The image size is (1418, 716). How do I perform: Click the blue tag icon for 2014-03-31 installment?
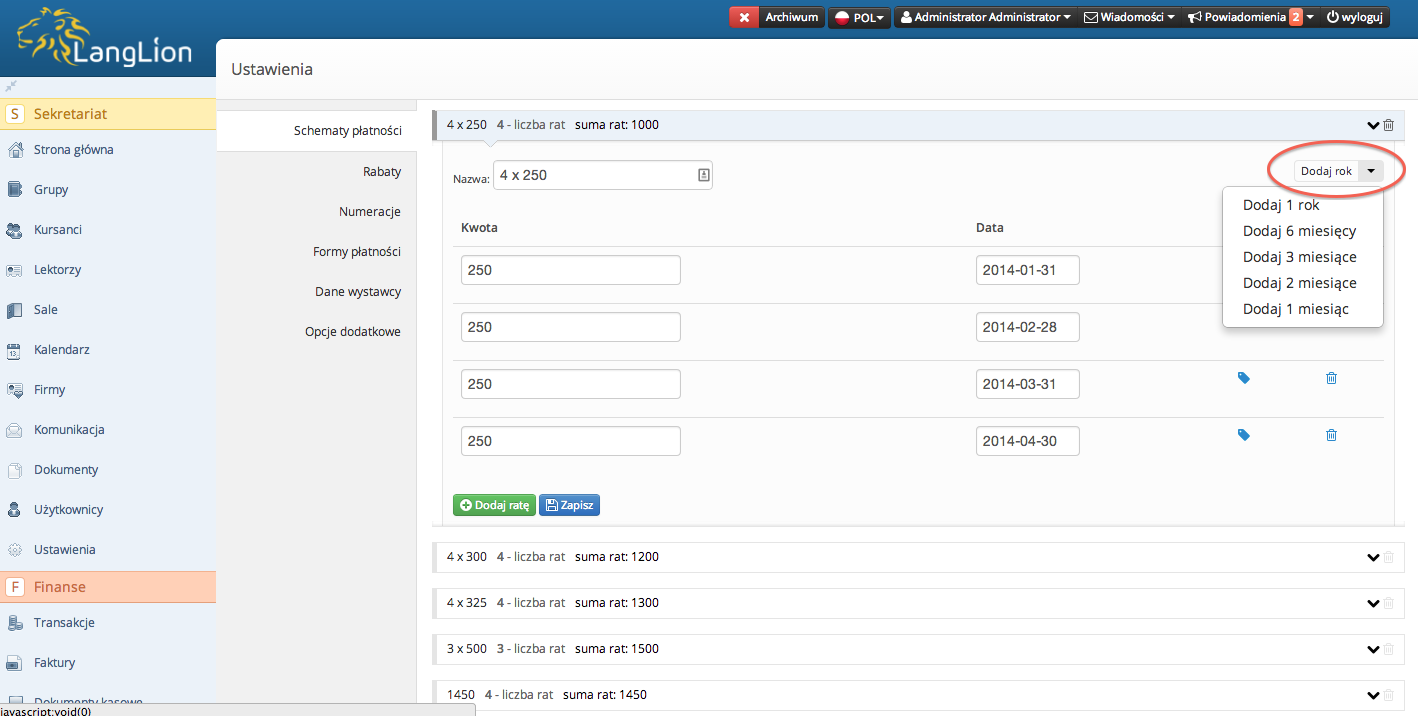click(1244, 378)
